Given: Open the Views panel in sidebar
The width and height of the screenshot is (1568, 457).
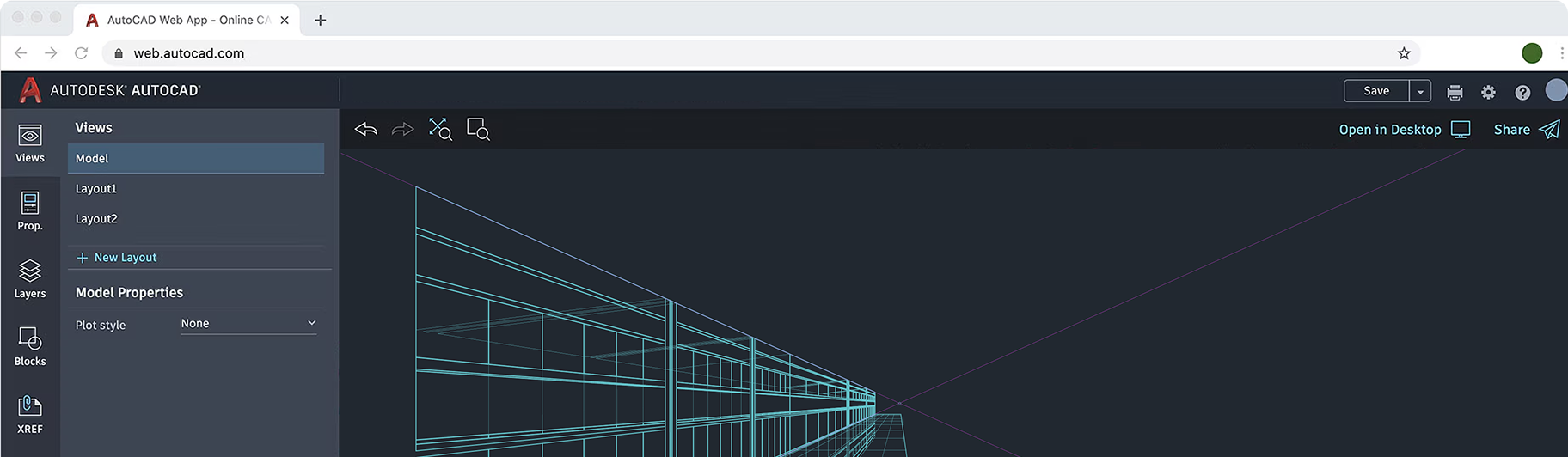Looking at the screenshot, I should (x=30, y=143).
